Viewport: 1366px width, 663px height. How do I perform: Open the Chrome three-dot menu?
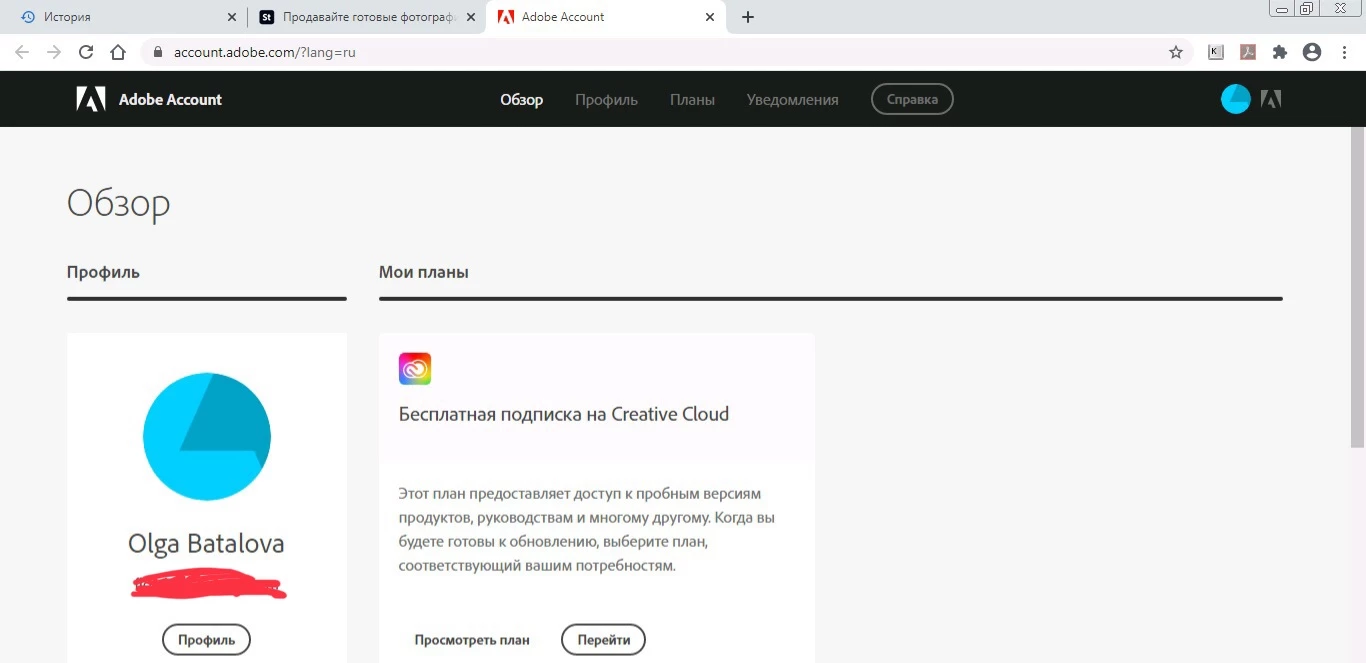pyautogui.click(x=1344, y=52)
